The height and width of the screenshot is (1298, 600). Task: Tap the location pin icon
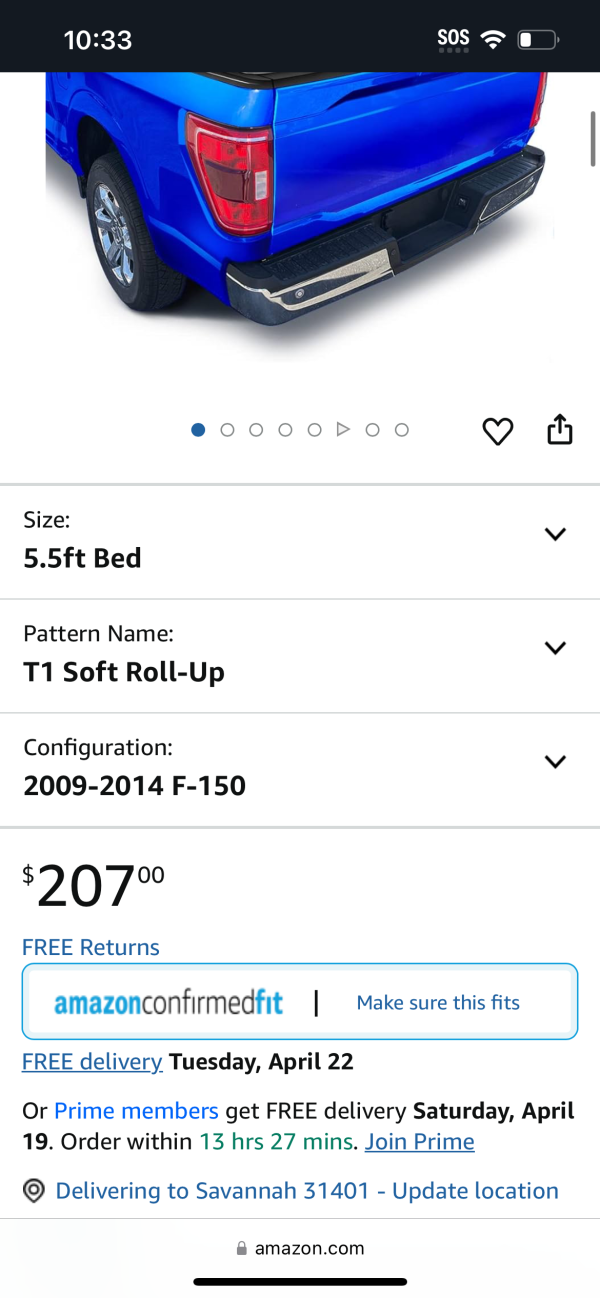(x=35, y=1191)
